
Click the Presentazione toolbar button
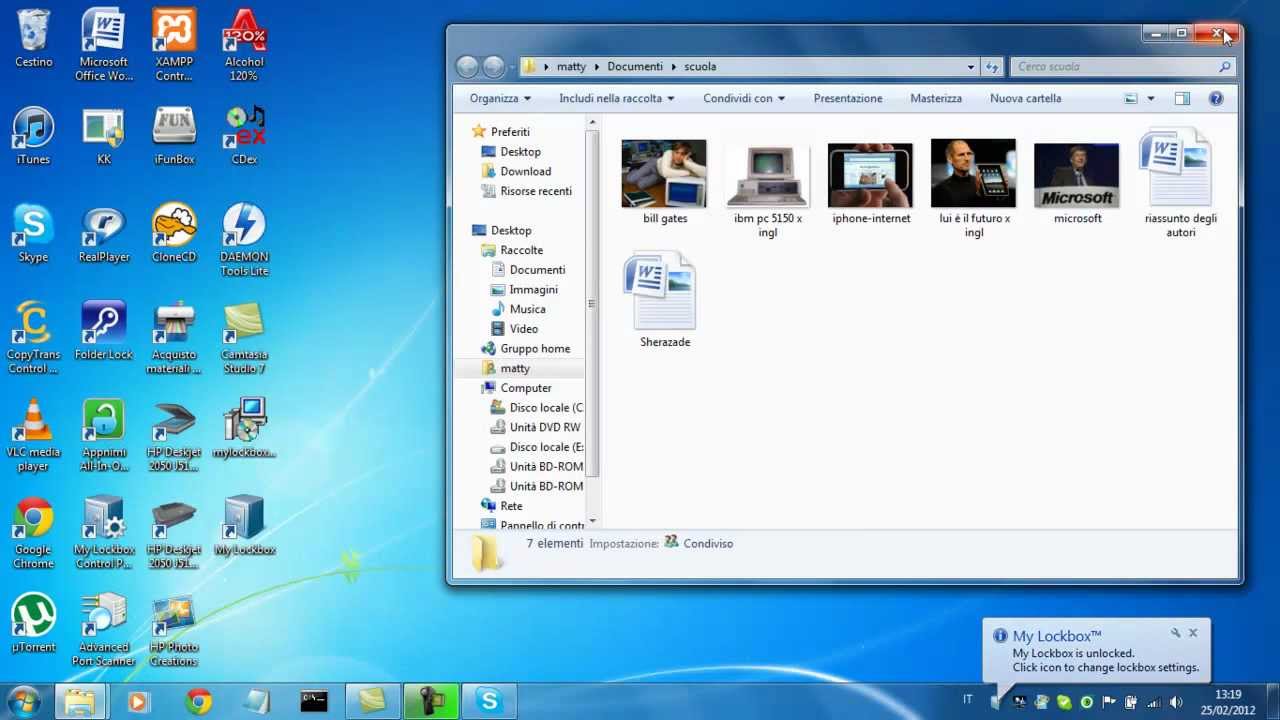848,98
